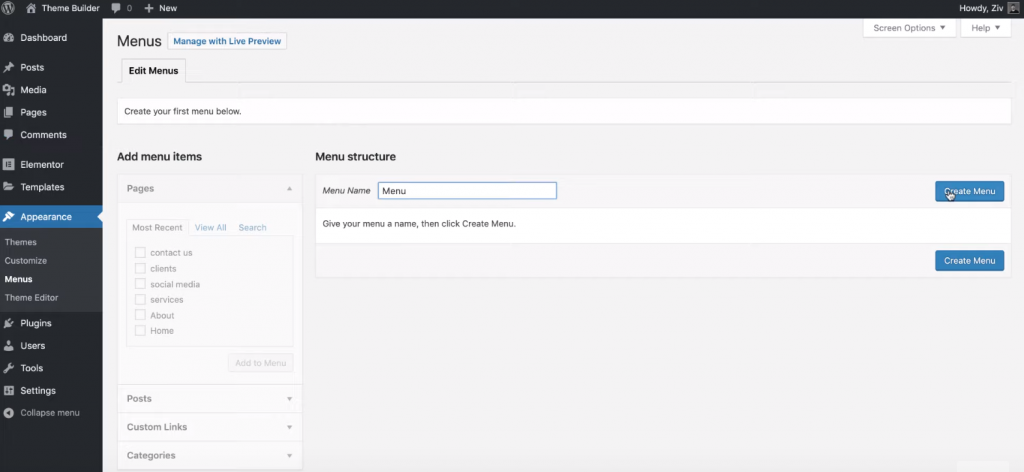Screen dimensions: 1024x472
Task: Check the 'contact us' page checkbox
Action: coord(140,253)
